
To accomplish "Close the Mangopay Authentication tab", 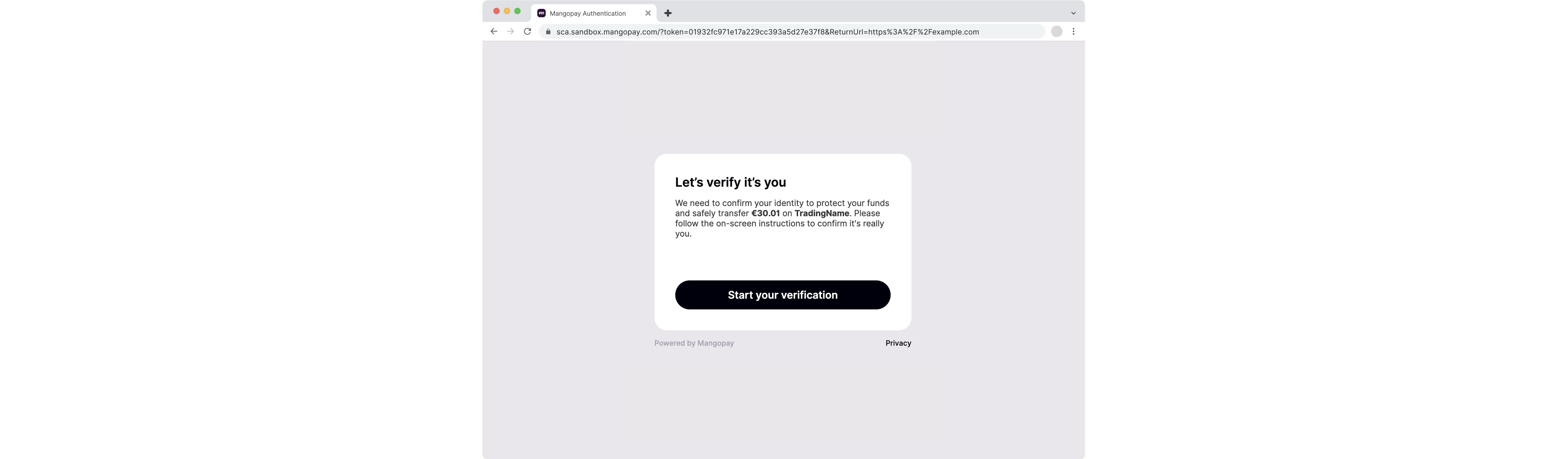I will click(x=648, y=13).
